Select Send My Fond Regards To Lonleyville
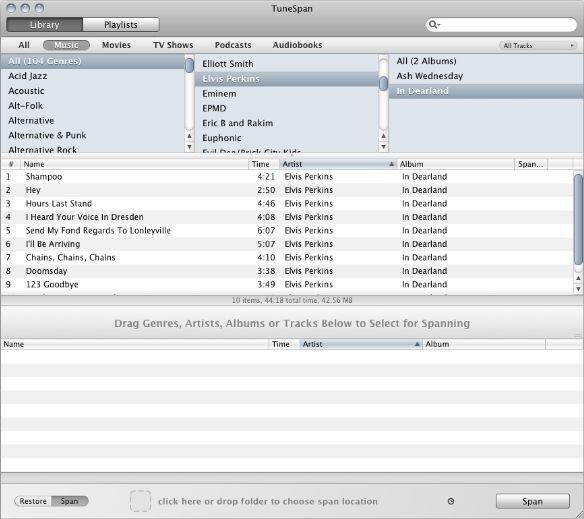The image size is (584, 519). (x=287, y=231)
